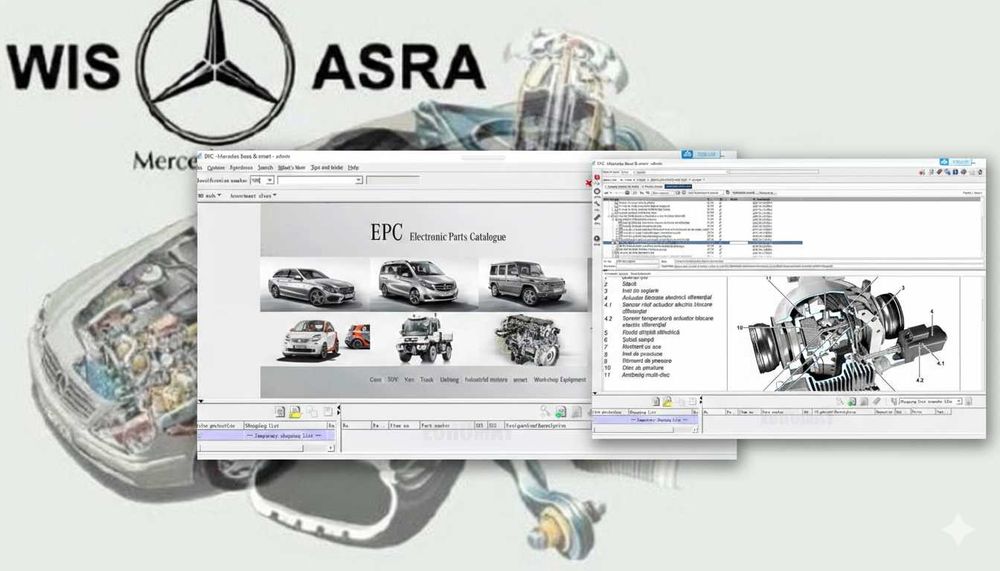Expand the wide identification number combo box arrow
The height and width of the screenshot is (571, 1000).
click(x=358, y=181)
